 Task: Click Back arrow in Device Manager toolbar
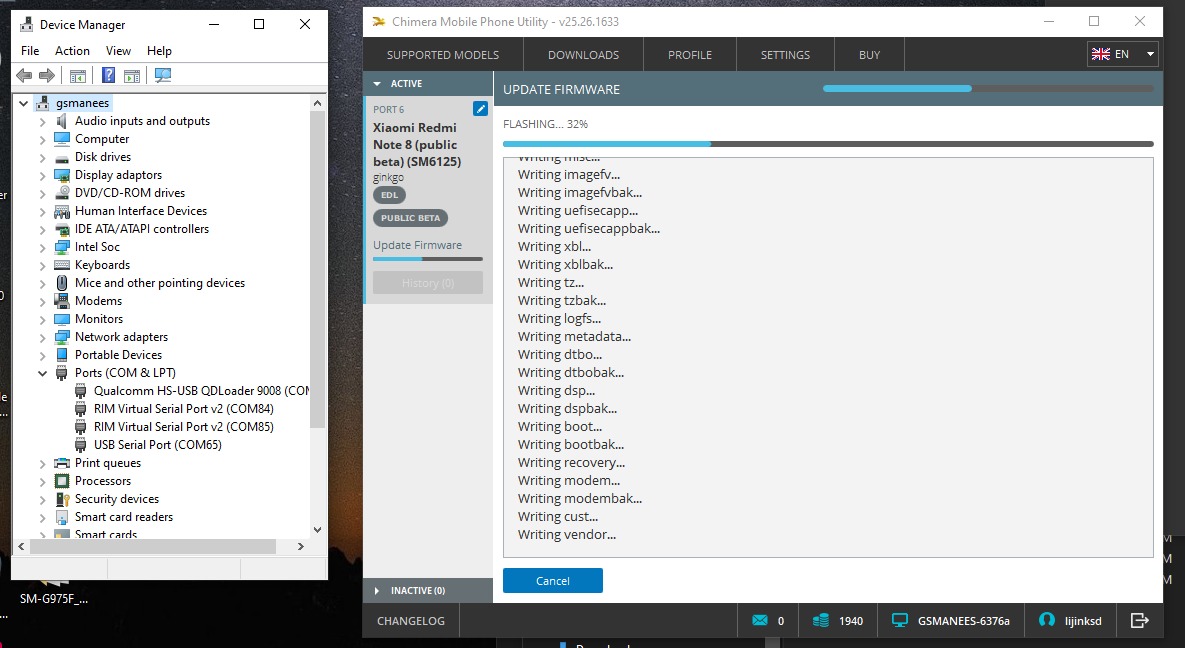(x=24, y=75)
